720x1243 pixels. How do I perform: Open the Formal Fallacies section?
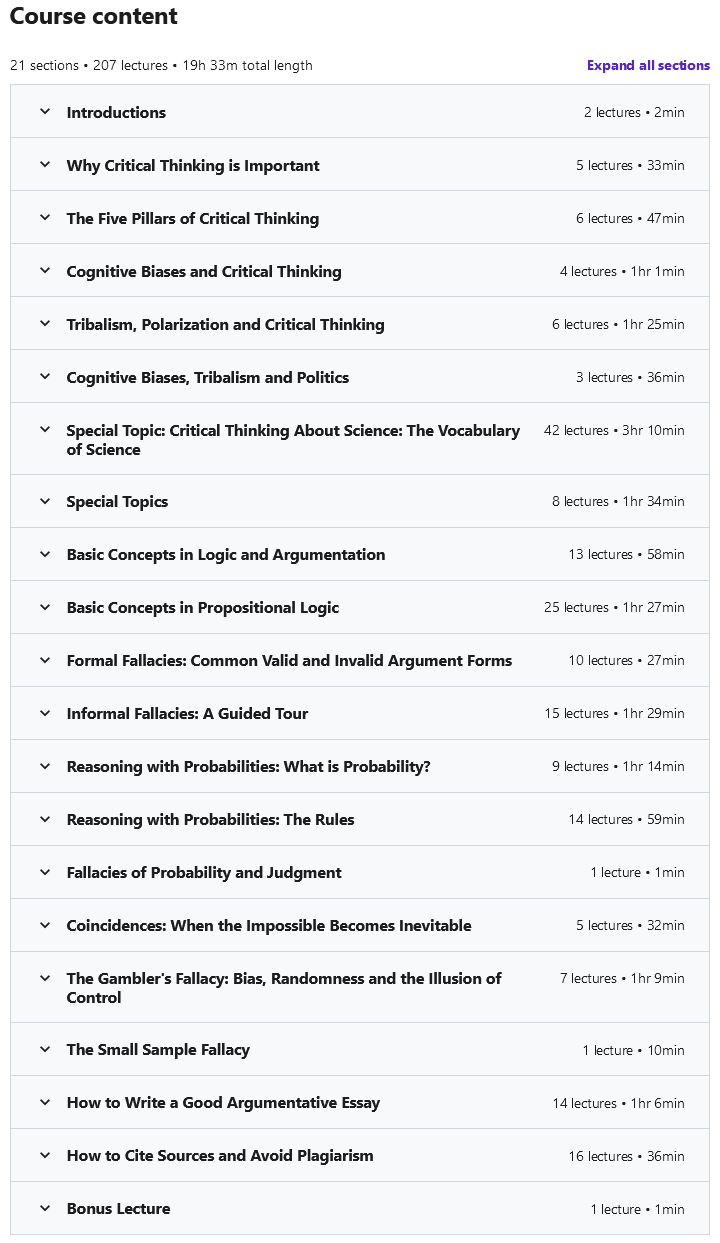click(289, 661)
